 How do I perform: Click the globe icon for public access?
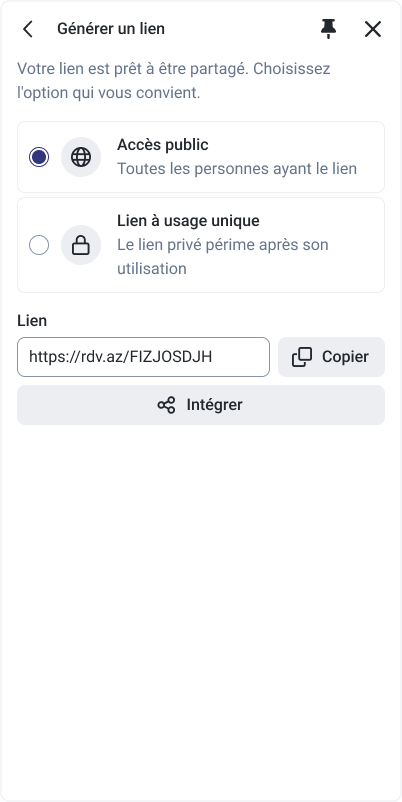point(81,157)
